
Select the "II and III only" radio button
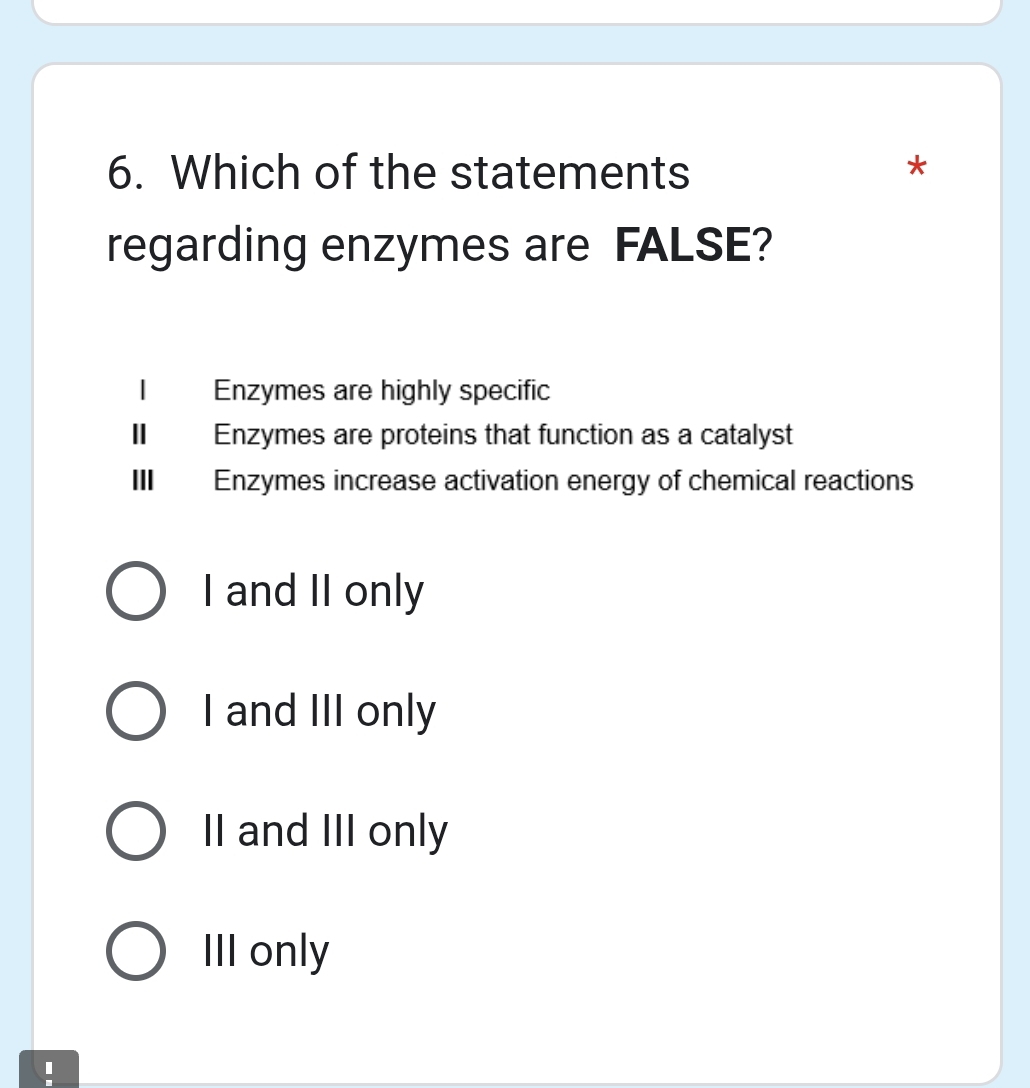tap(136, 830)
